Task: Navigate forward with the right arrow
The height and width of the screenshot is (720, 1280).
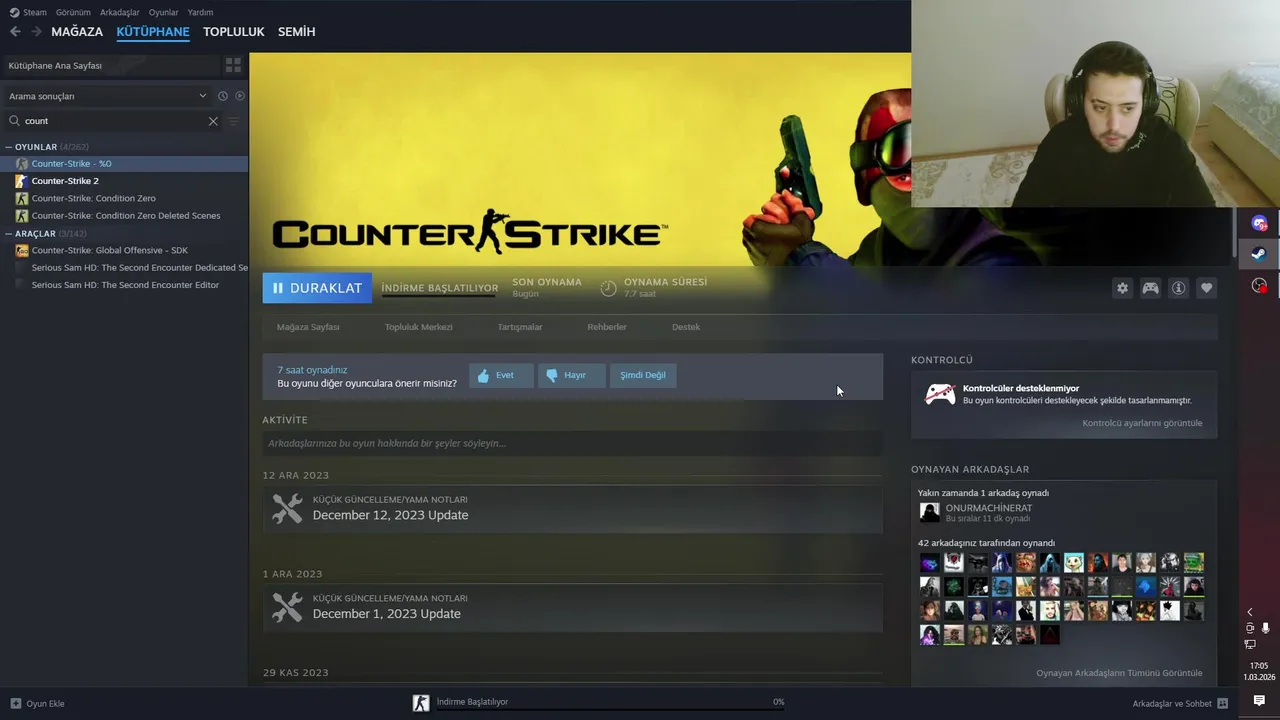Action: coord(37,32)
